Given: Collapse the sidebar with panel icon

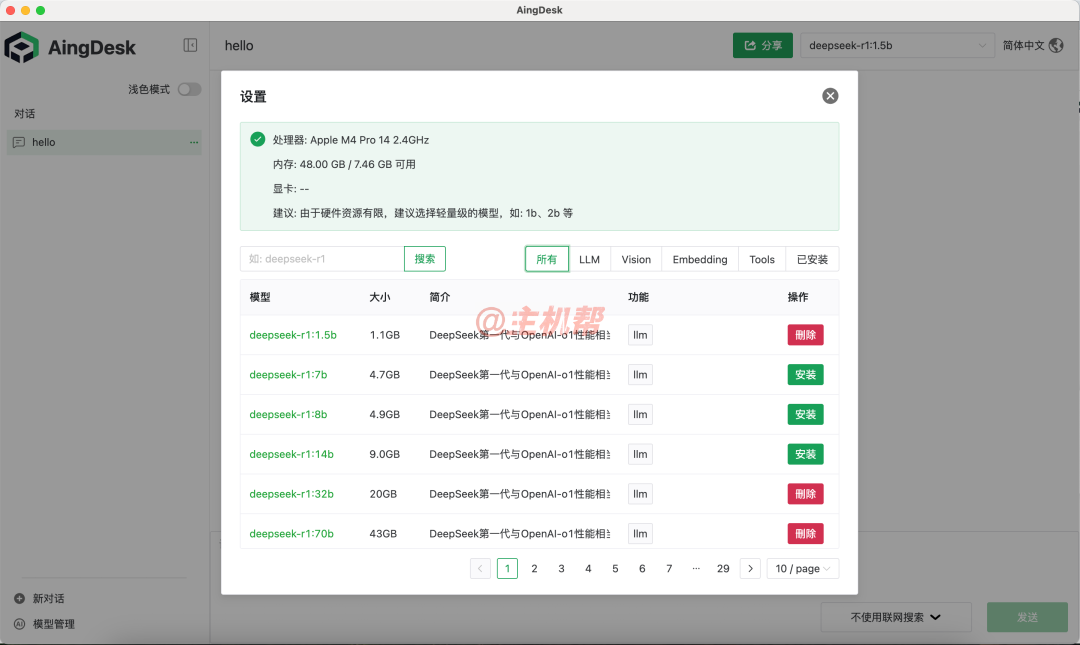Looking at the screenshot, I should tap(190, 45).
